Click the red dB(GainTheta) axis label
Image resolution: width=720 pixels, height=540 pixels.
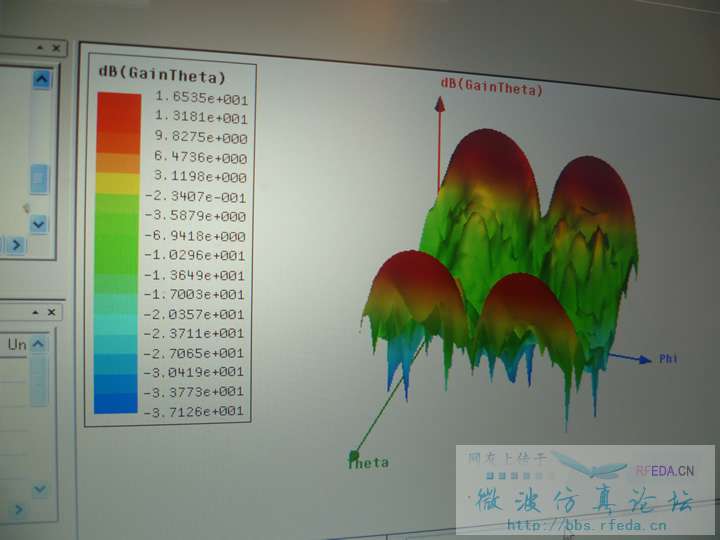[x=492, y=86]
